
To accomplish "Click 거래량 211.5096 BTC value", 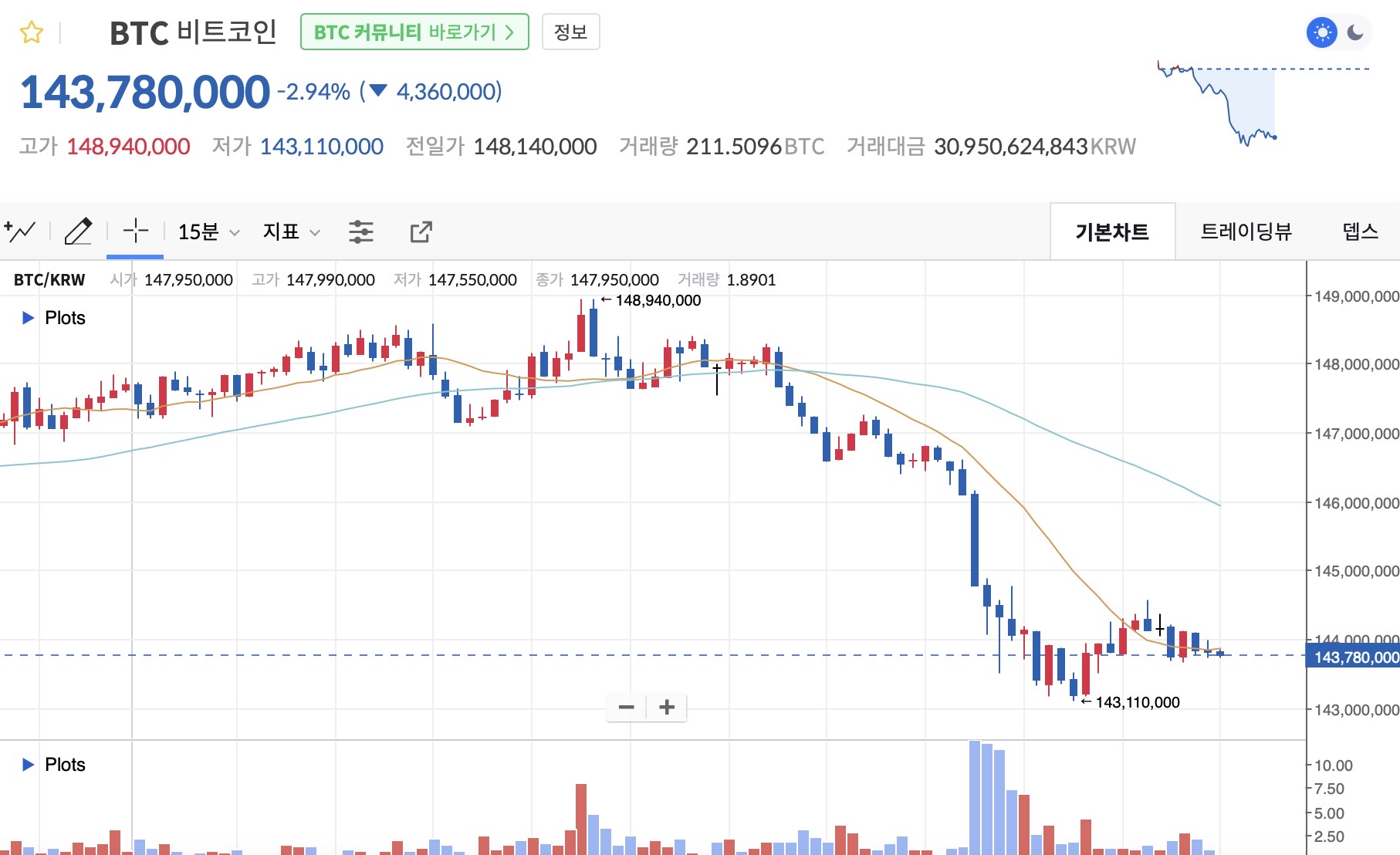I will (x=756, y=147).
